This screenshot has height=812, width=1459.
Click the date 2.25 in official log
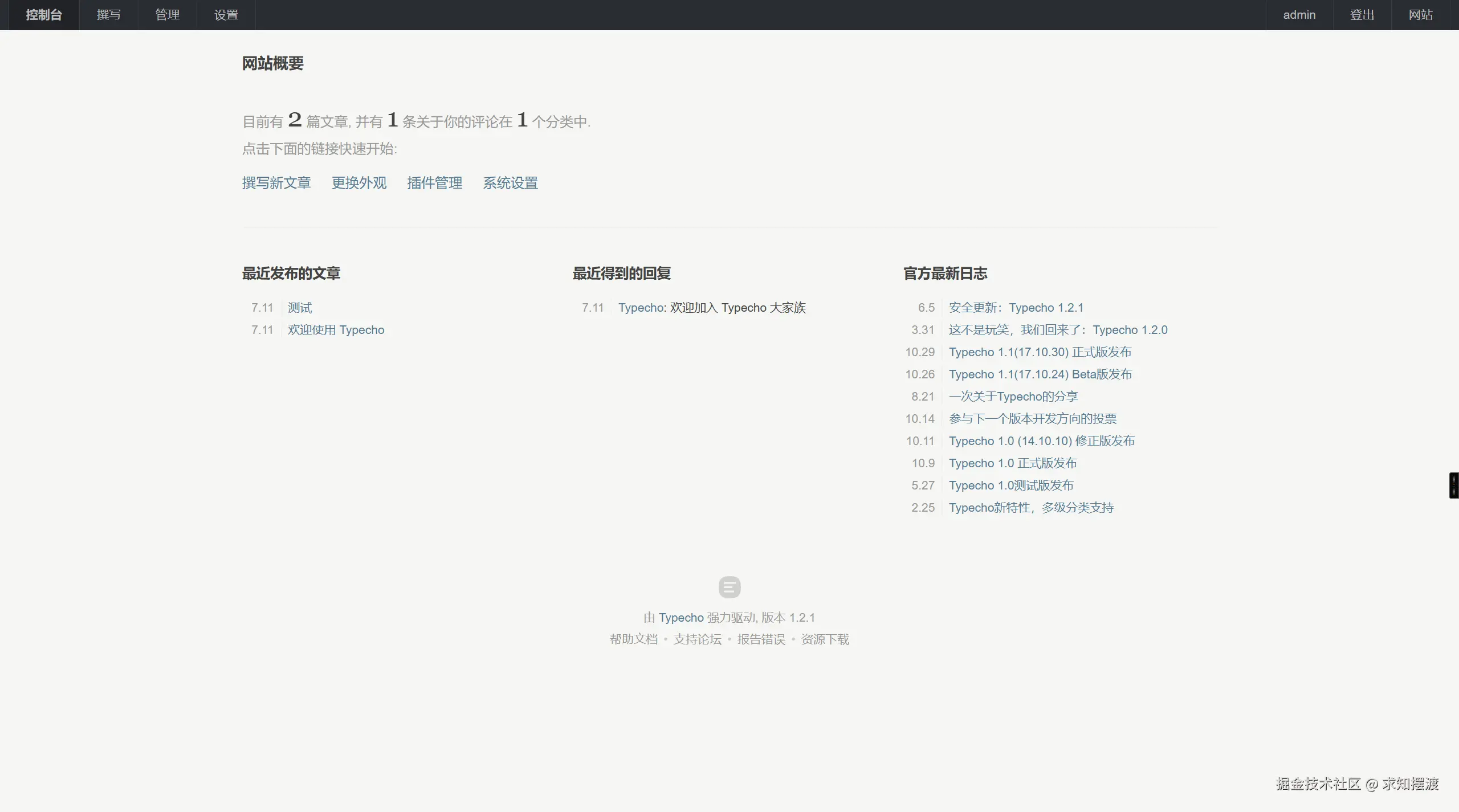pos(923,508)
